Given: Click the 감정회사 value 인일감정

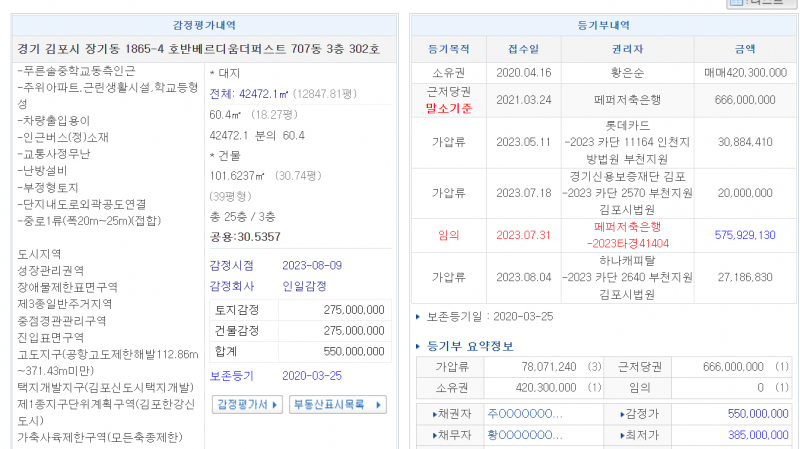Looking at the screenshot, I should (305, 286).
